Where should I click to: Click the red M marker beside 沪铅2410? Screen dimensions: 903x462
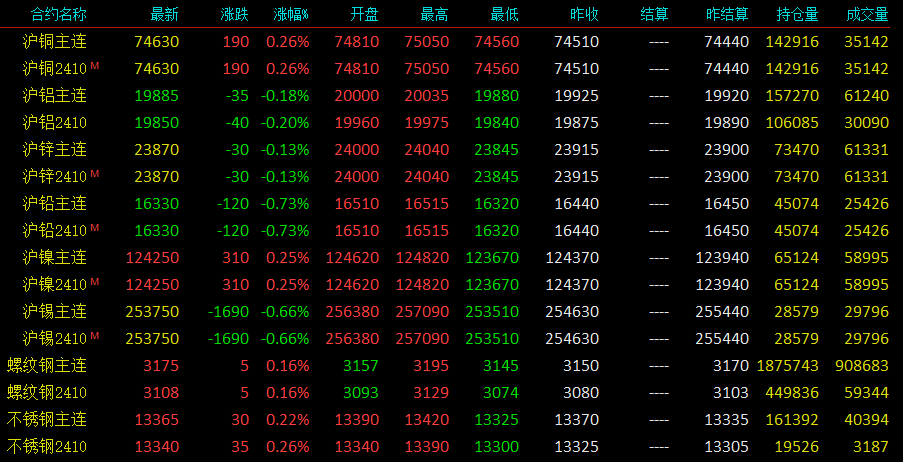pos(95,228)
